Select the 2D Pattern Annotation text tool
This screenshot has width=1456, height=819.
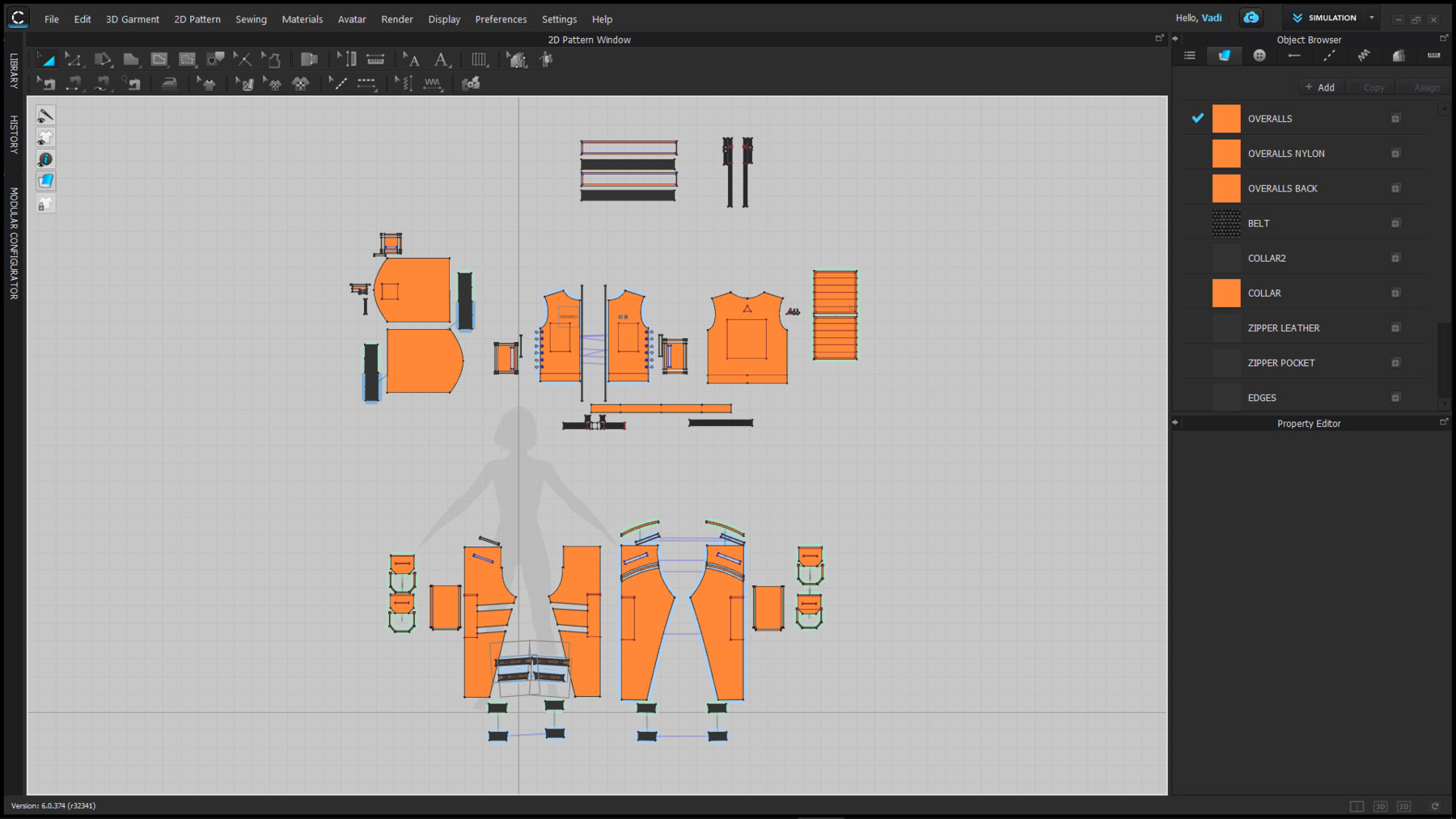click(441, 59)
